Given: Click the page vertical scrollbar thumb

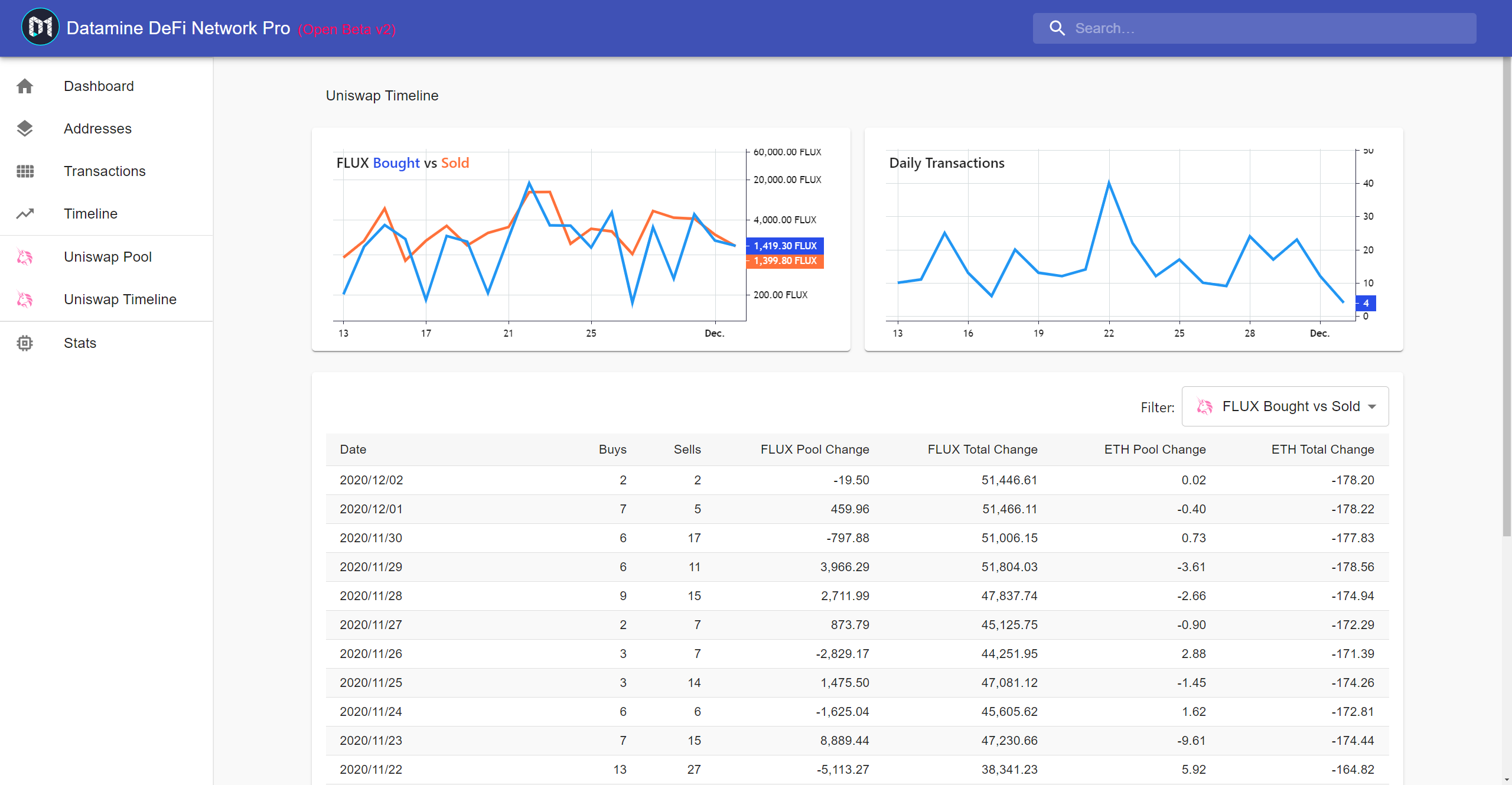Looking at the screenshot, I should click(x=1507, y=297).
